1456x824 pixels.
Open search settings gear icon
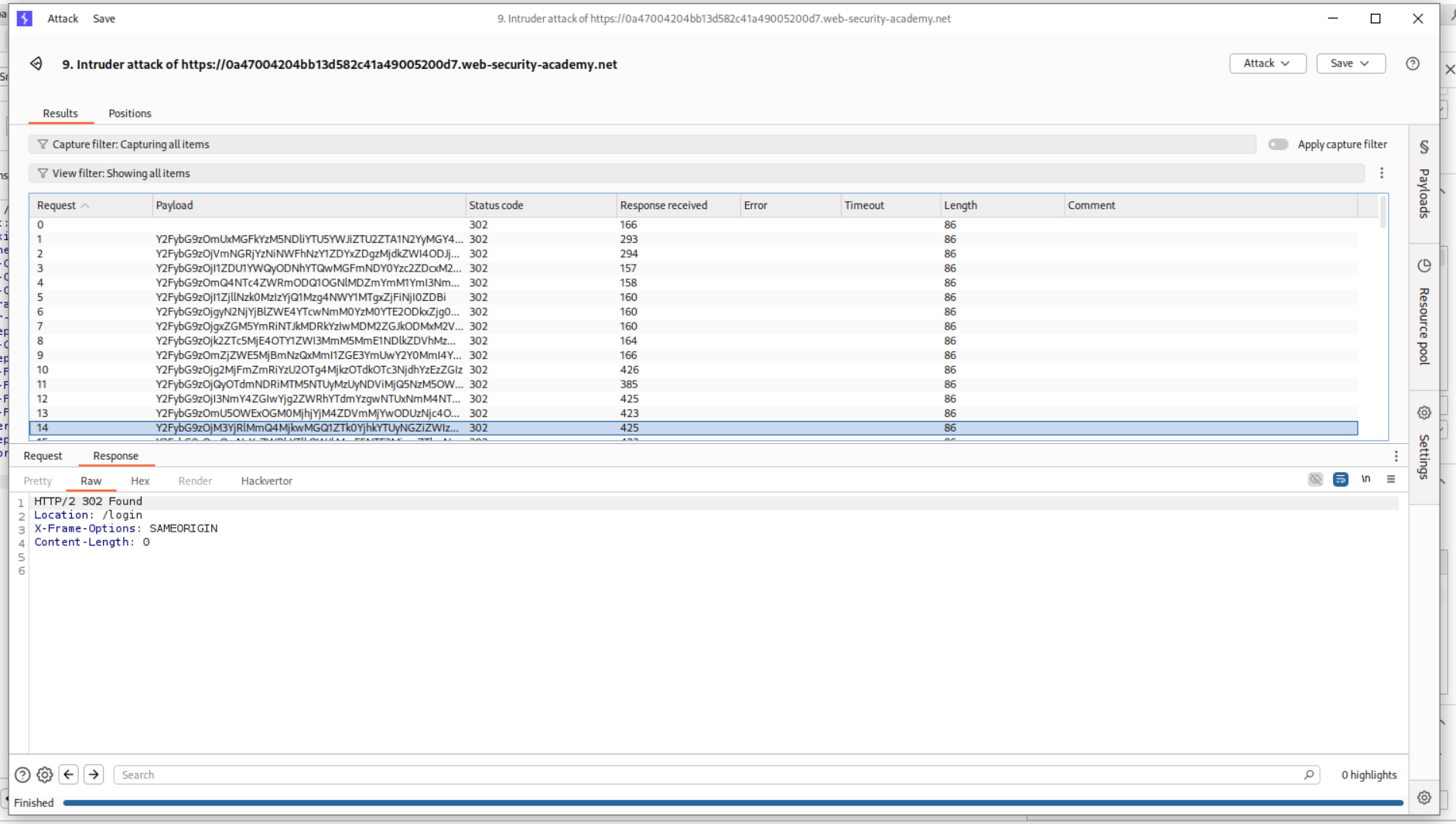pos(45,774)
